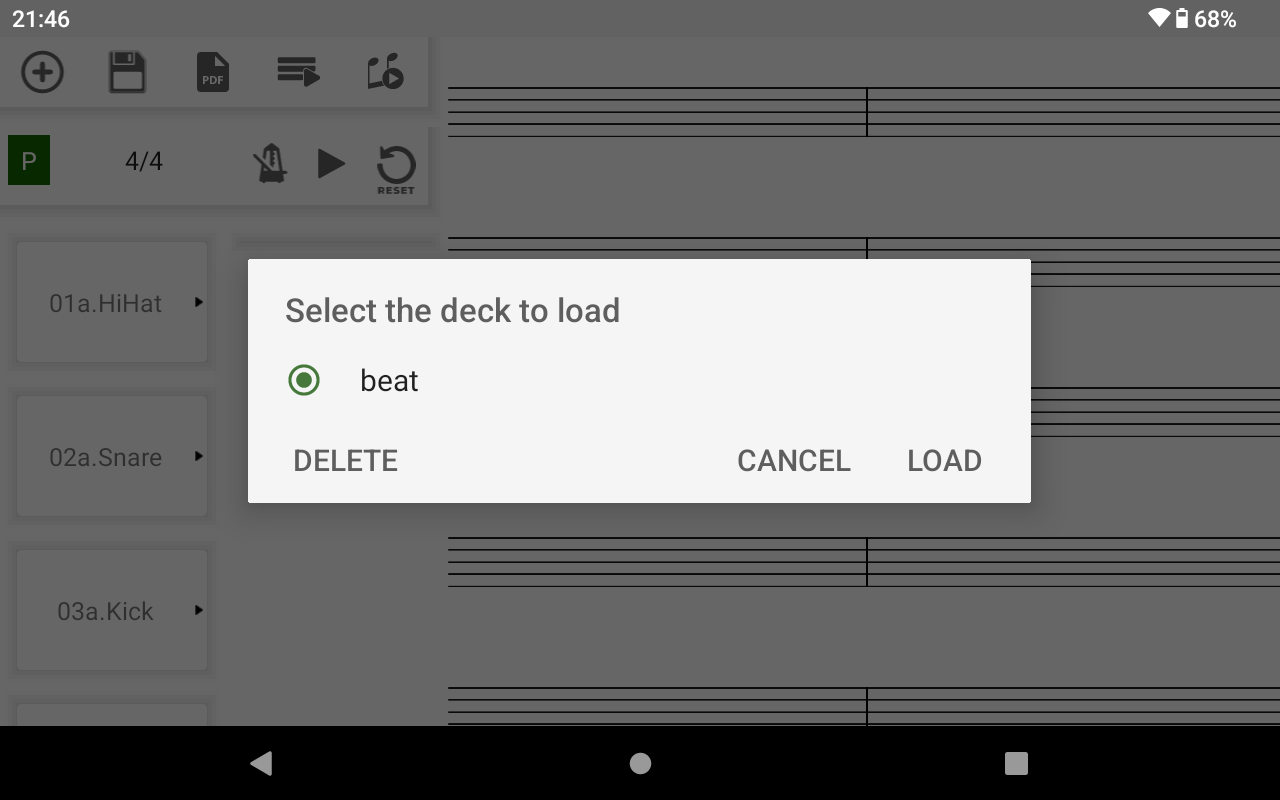
Task: Tap the Android back navigation button
Action: tap(261, 763)
